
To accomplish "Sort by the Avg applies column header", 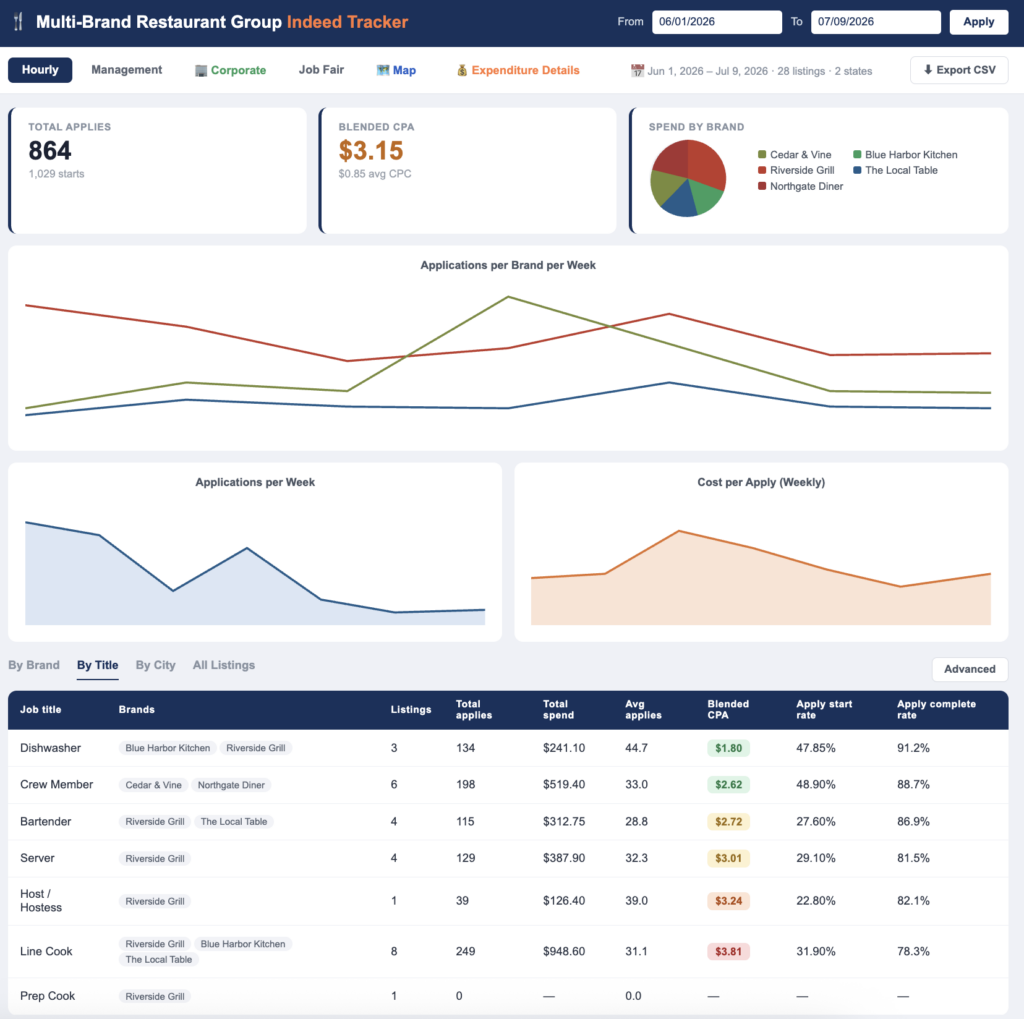I will pyautogui.click(x=643, y=709).
